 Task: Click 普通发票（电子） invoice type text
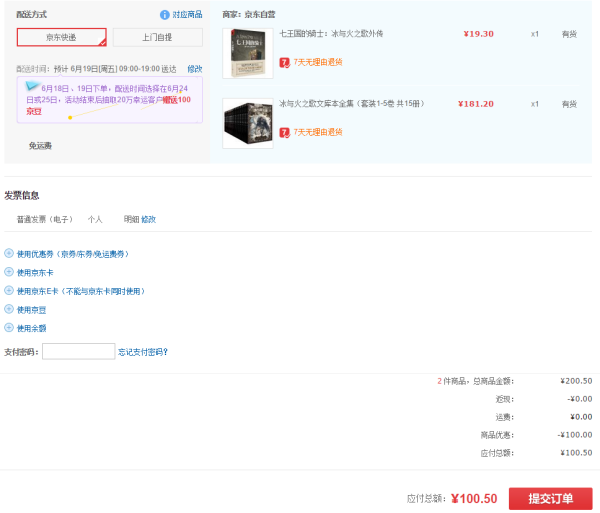tap(45, 219)
